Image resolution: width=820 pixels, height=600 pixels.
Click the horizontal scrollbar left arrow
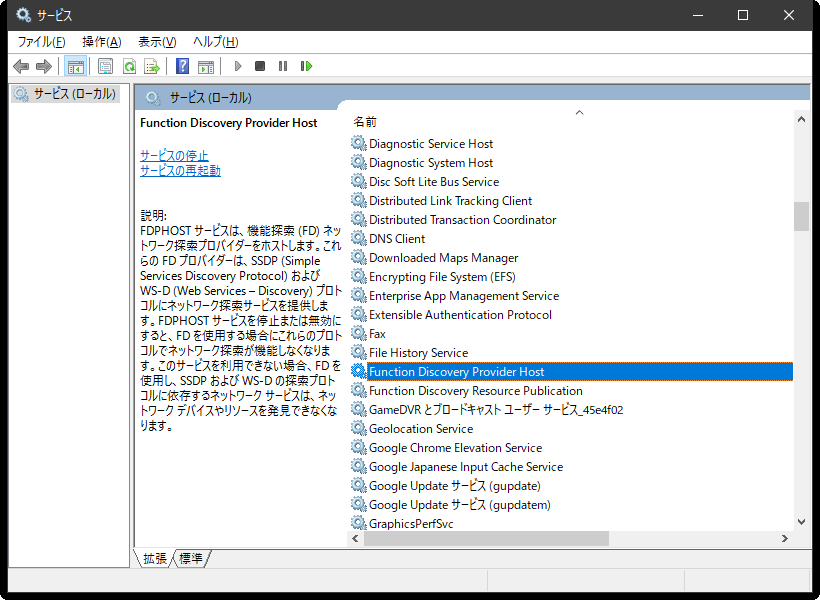pyautogui.click(x=356, y=538)
